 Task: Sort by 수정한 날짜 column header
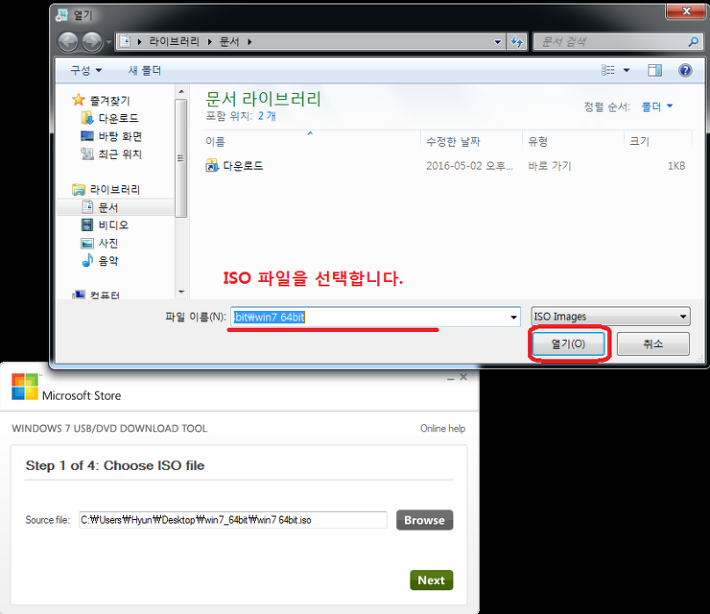(472, 142)
